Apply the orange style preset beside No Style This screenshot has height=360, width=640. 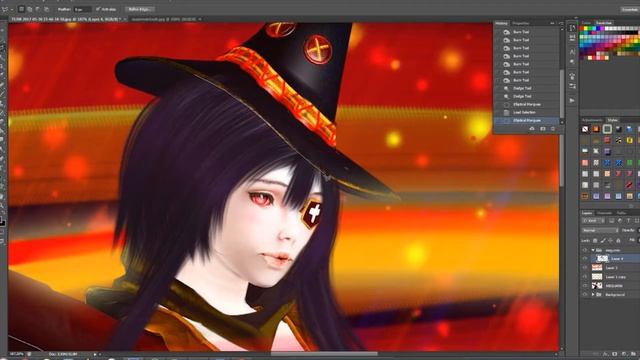[596, 129]
